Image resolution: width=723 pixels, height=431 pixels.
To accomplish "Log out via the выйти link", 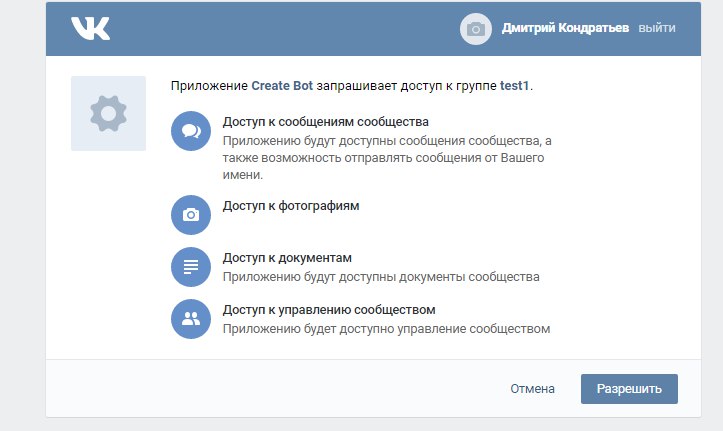I will (657, 28).
